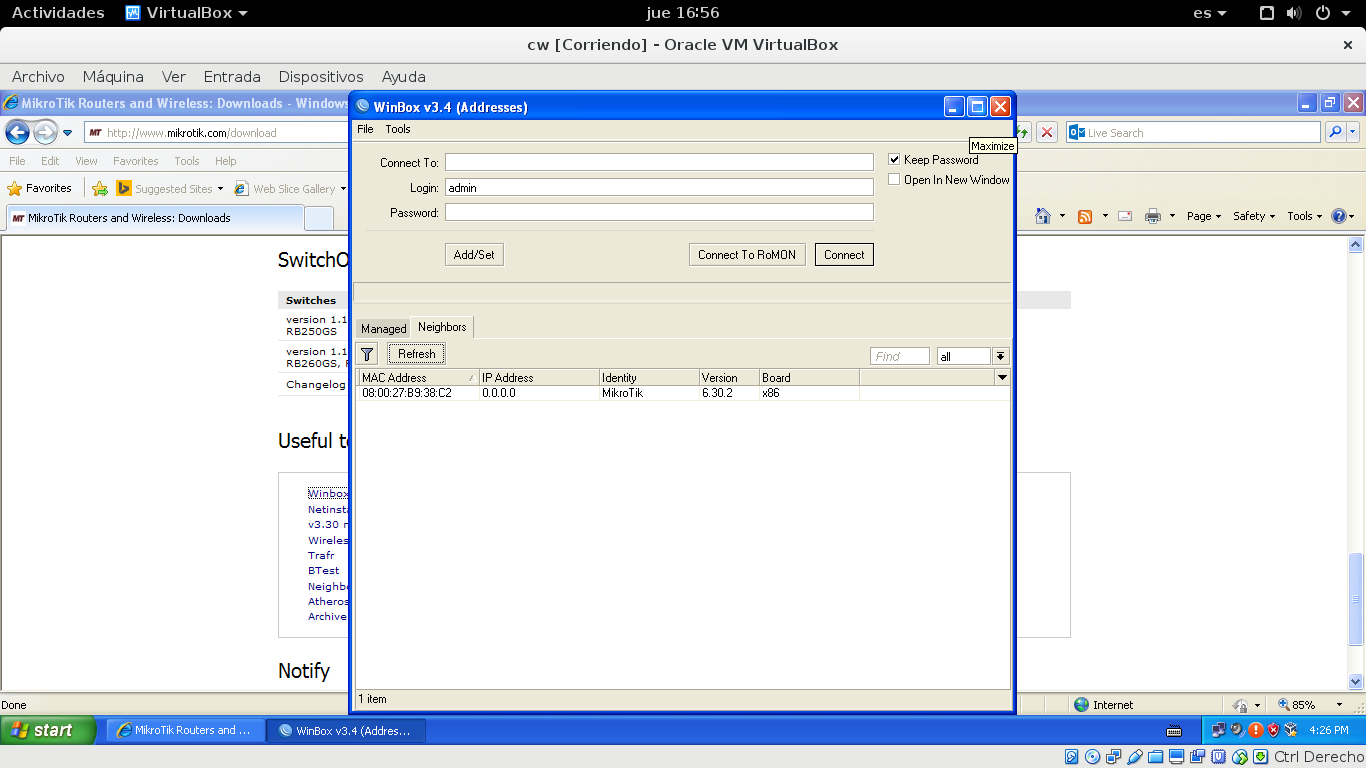Enable the Open In New Window checkbox
1366x768 pixels.
point(895,179)
